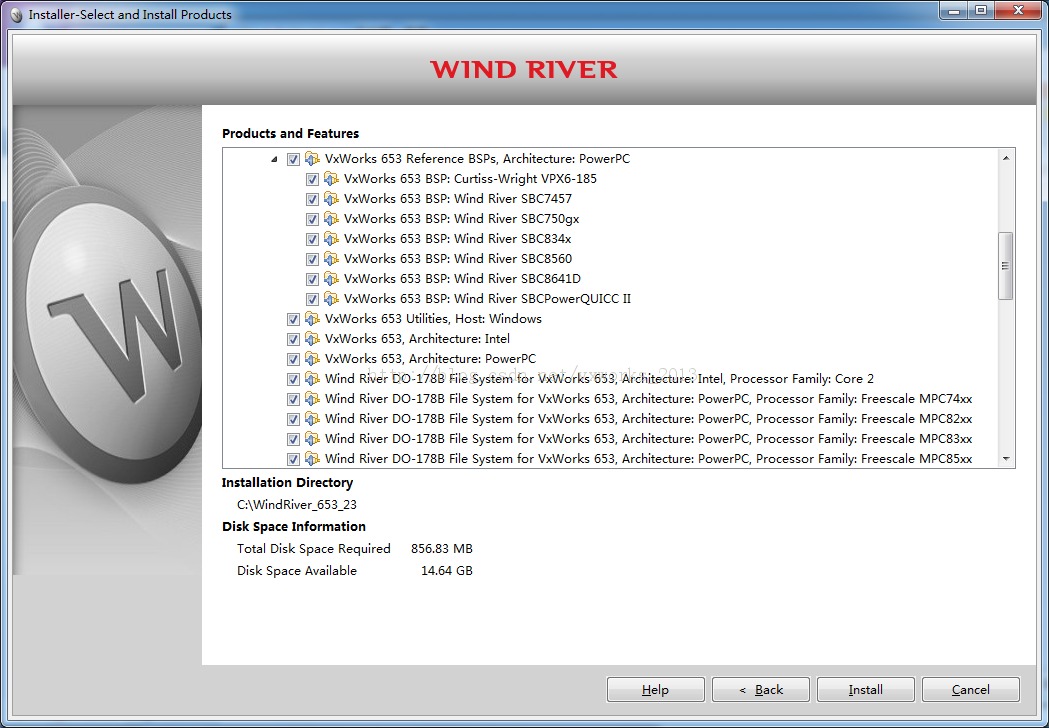Viewport: 1049px width, 728px height.
Task: Click package icon next to SBCPowerQUICC II
Action: tap(330, 299)
